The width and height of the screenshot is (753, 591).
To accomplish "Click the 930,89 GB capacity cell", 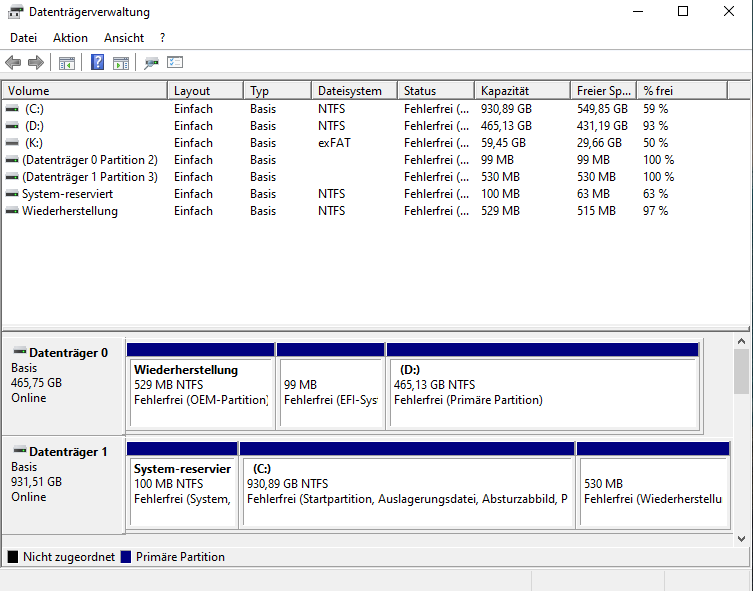I will point(506,109).
